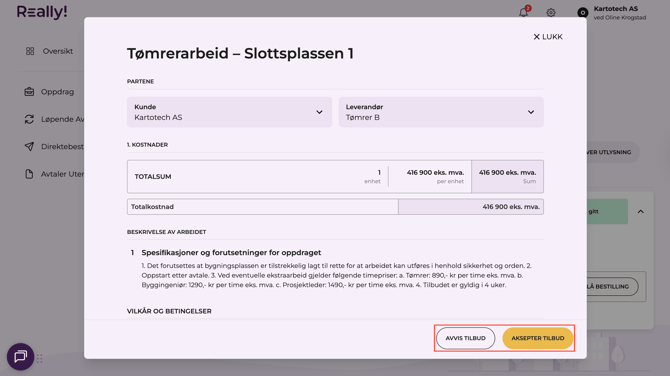This screenshot has height=376, width=670.
Task: Click the green status badge behind dialog
Action: [x=607, y=212]
